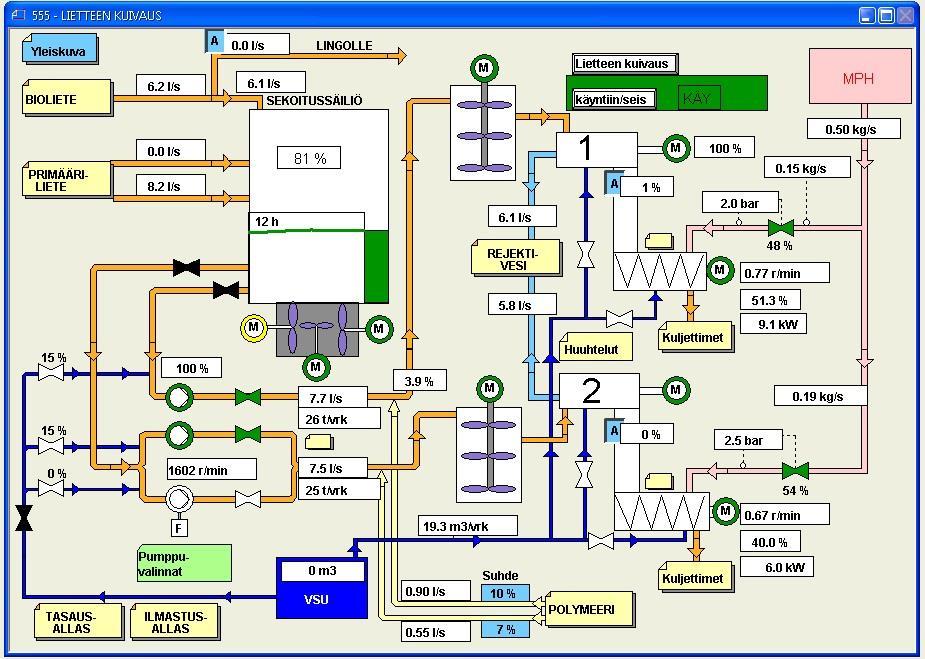This screenshot has width=925, height=659.
Task: Click the Suhde 7 % field
Action: pyautogui.click(x=505, y=630)
